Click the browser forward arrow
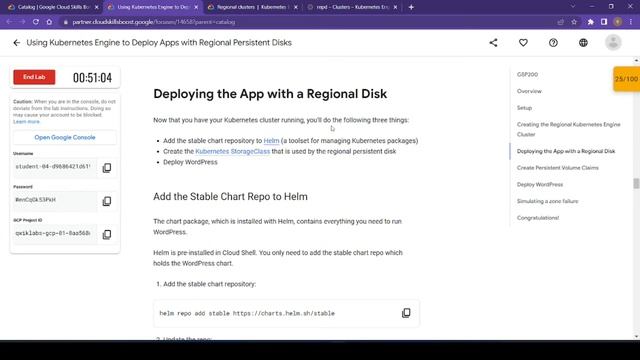The image size is (640, 360). pyautogui.click(x=22, y=22)
